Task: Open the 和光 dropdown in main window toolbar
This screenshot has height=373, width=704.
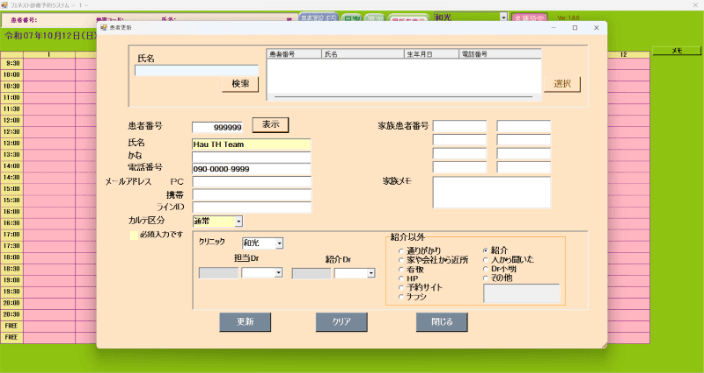Action: (503, 18)
